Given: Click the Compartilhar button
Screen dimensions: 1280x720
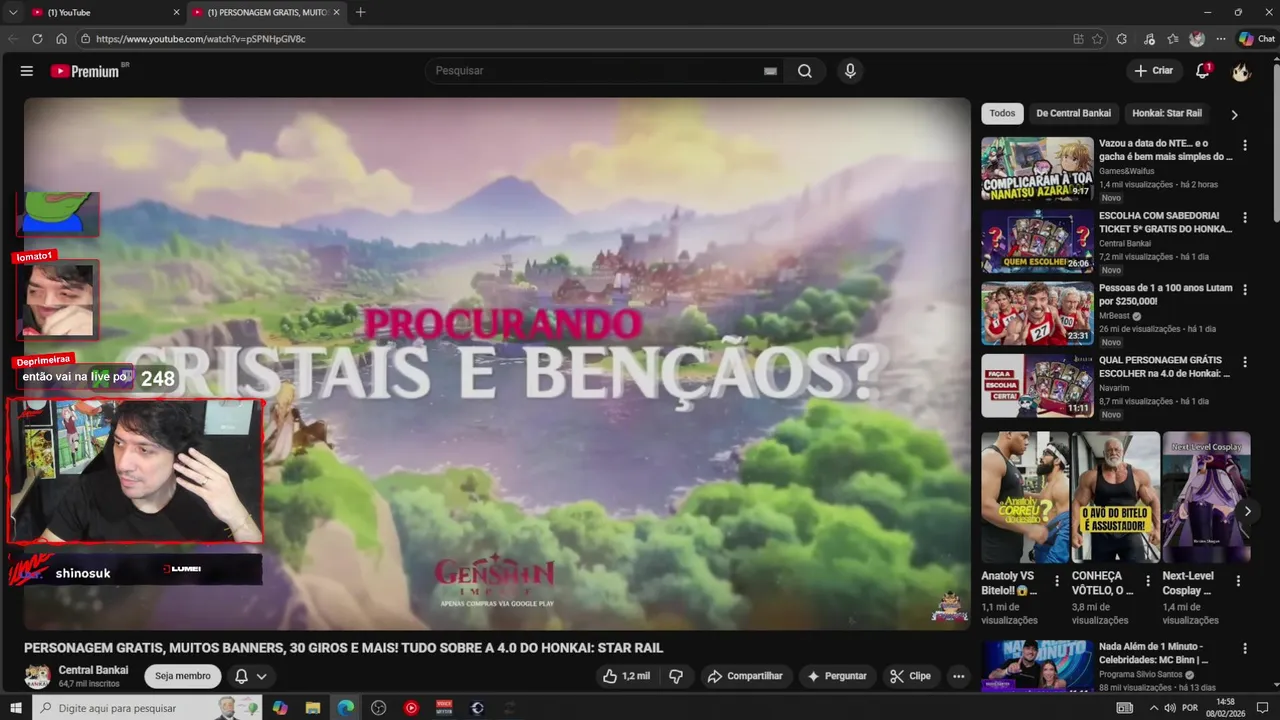Looking at the screenshot, I should coord(746,676).
